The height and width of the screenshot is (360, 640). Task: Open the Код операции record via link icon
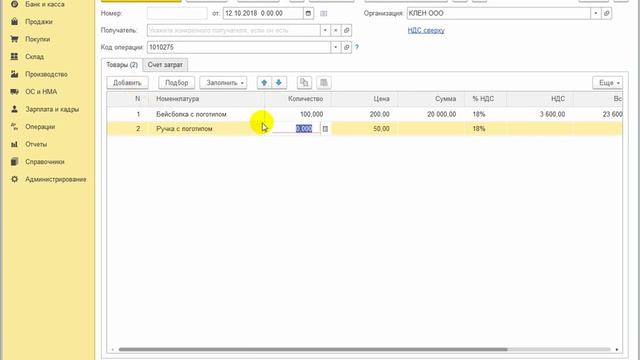[x=347, y=47]
